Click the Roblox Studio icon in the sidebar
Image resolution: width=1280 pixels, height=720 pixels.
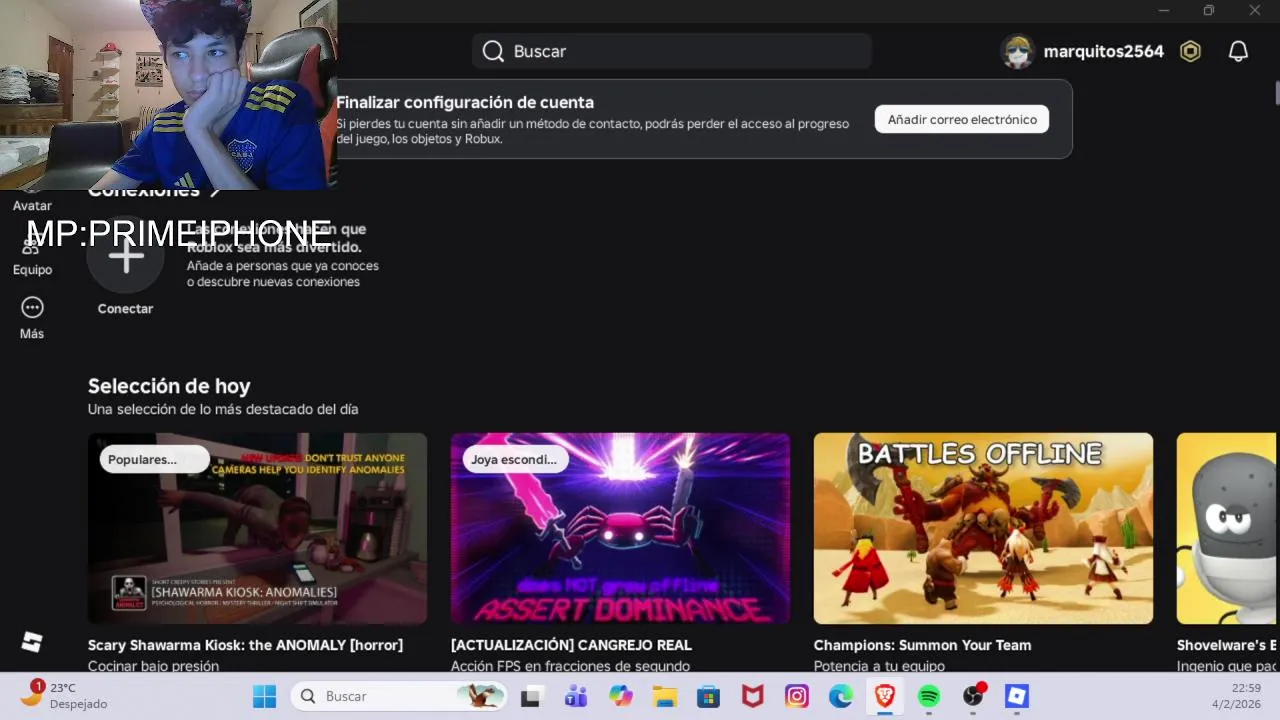[x=32, y=642]
